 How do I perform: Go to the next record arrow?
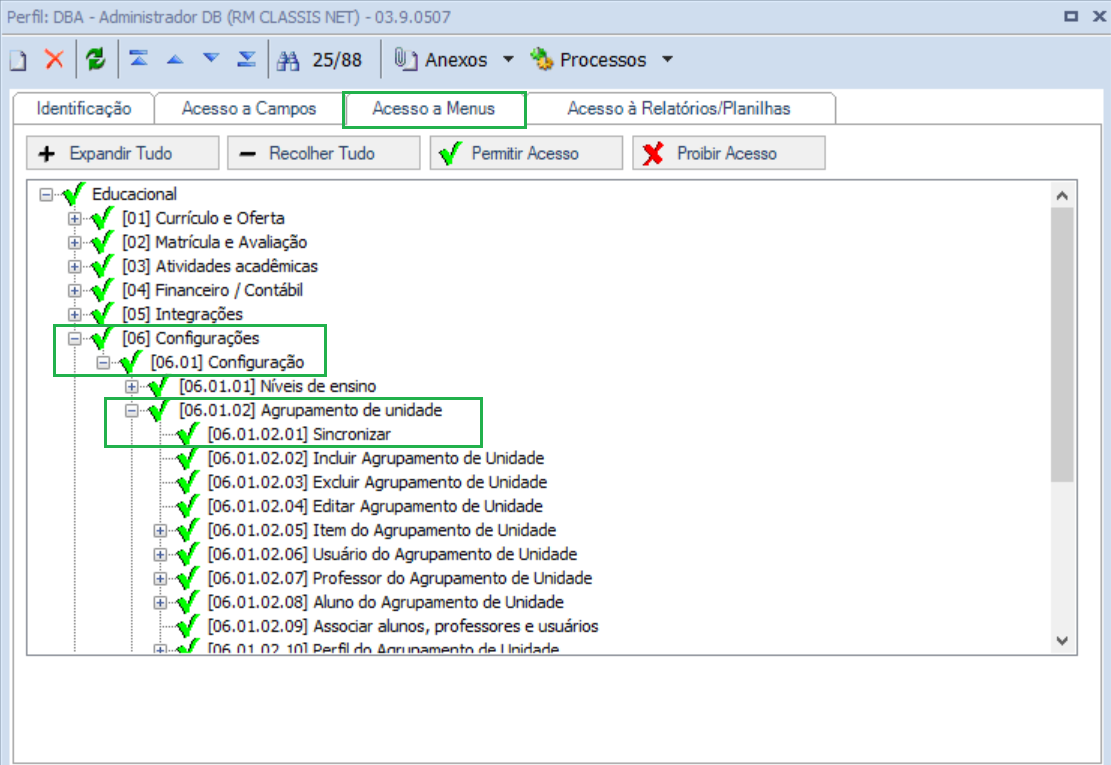(211, 59)
